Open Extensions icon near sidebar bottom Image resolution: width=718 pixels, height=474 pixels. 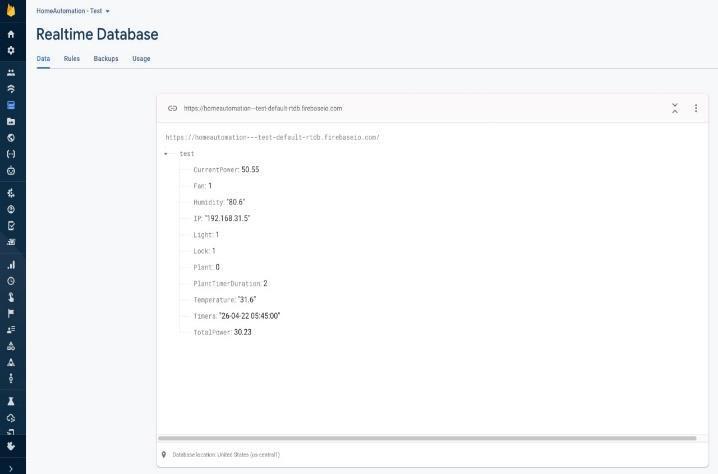click(x=11, y=446)
